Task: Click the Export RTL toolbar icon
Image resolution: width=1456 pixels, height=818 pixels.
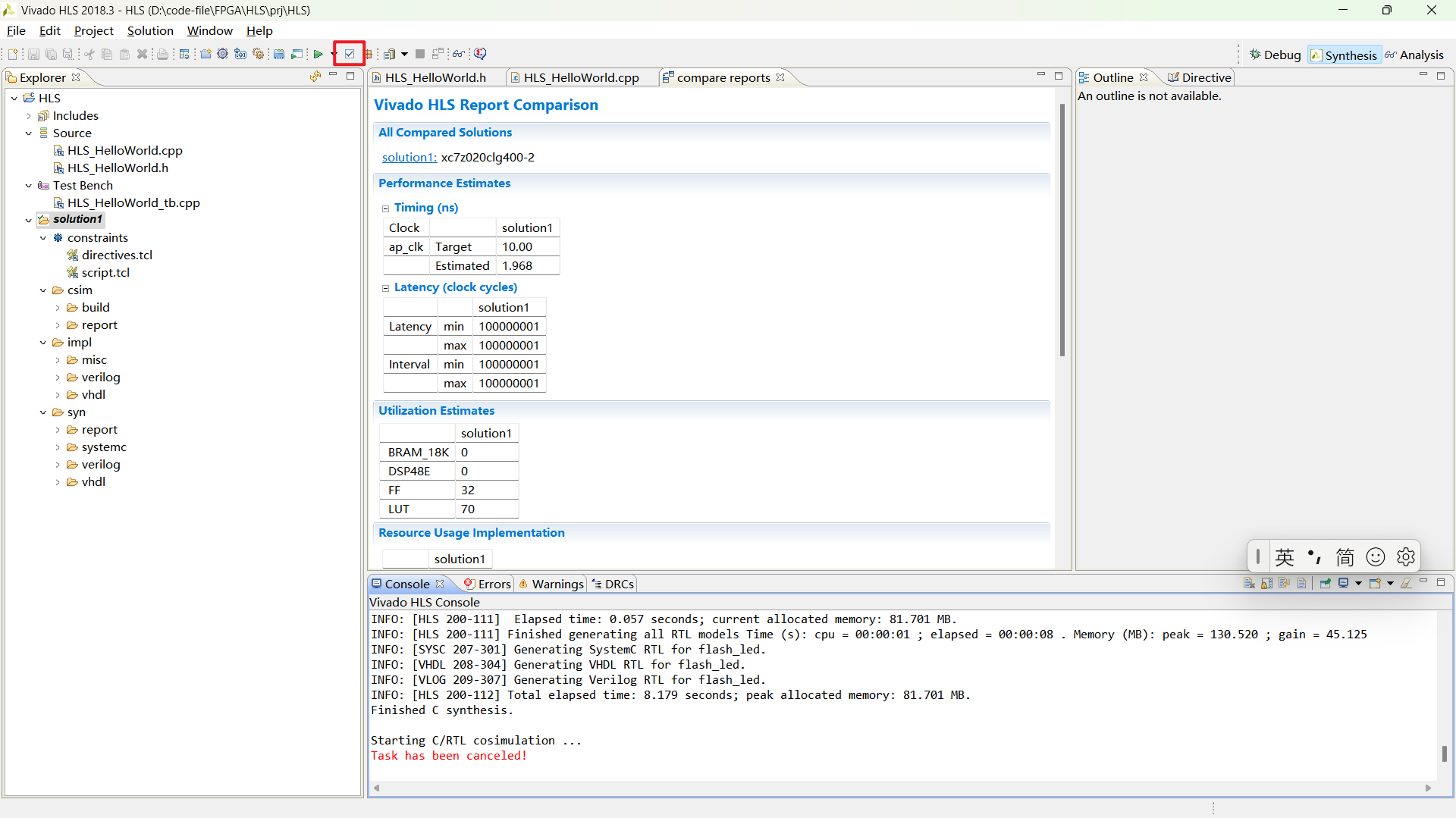Action: pos(369,54)
